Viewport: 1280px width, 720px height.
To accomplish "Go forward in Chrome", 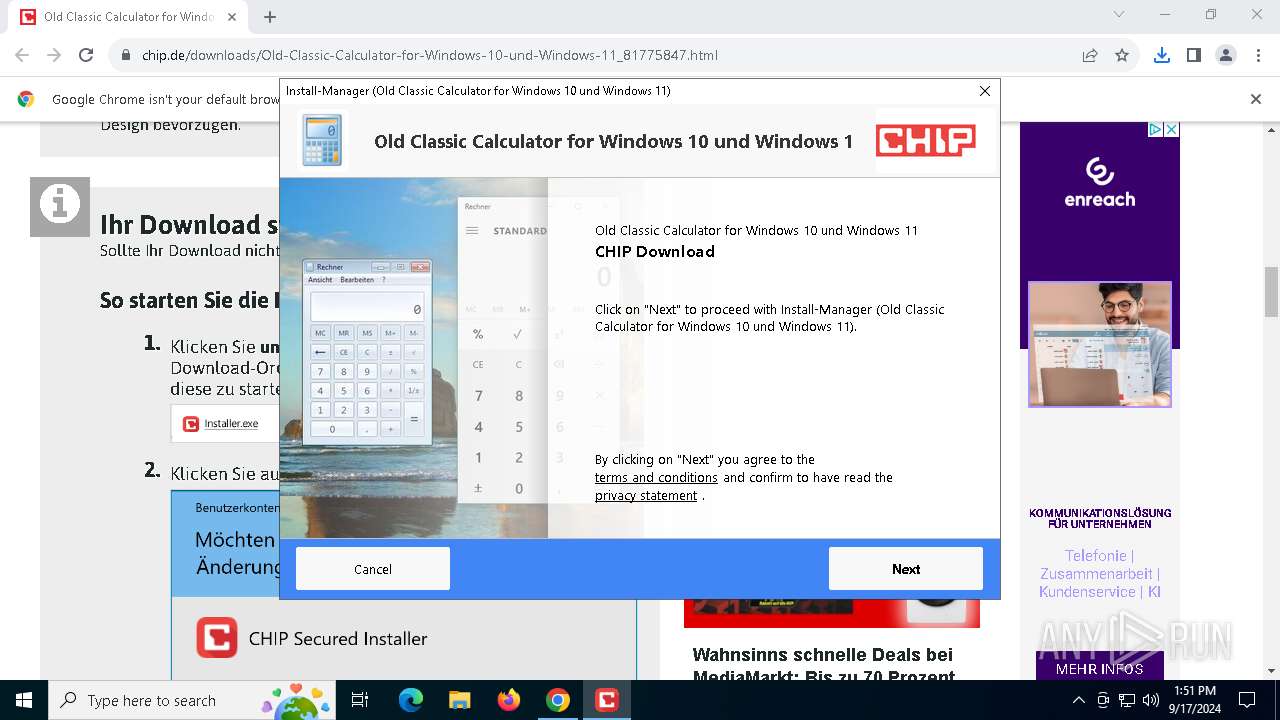I will pyautogui.click(x=54, y=55).
